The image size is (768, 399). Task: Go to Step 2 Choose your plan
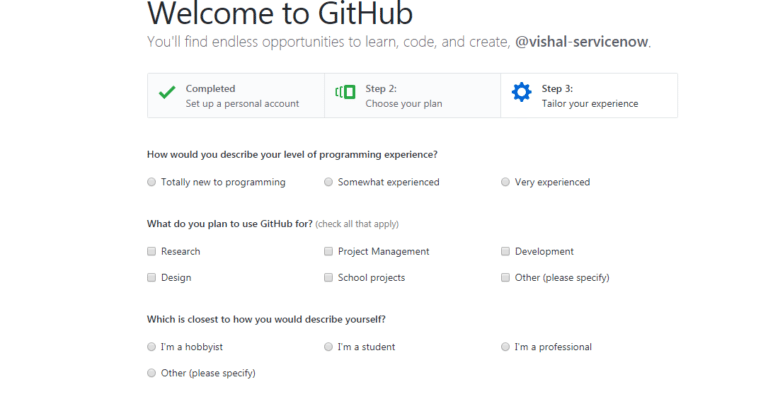click(x=412, y=95)
